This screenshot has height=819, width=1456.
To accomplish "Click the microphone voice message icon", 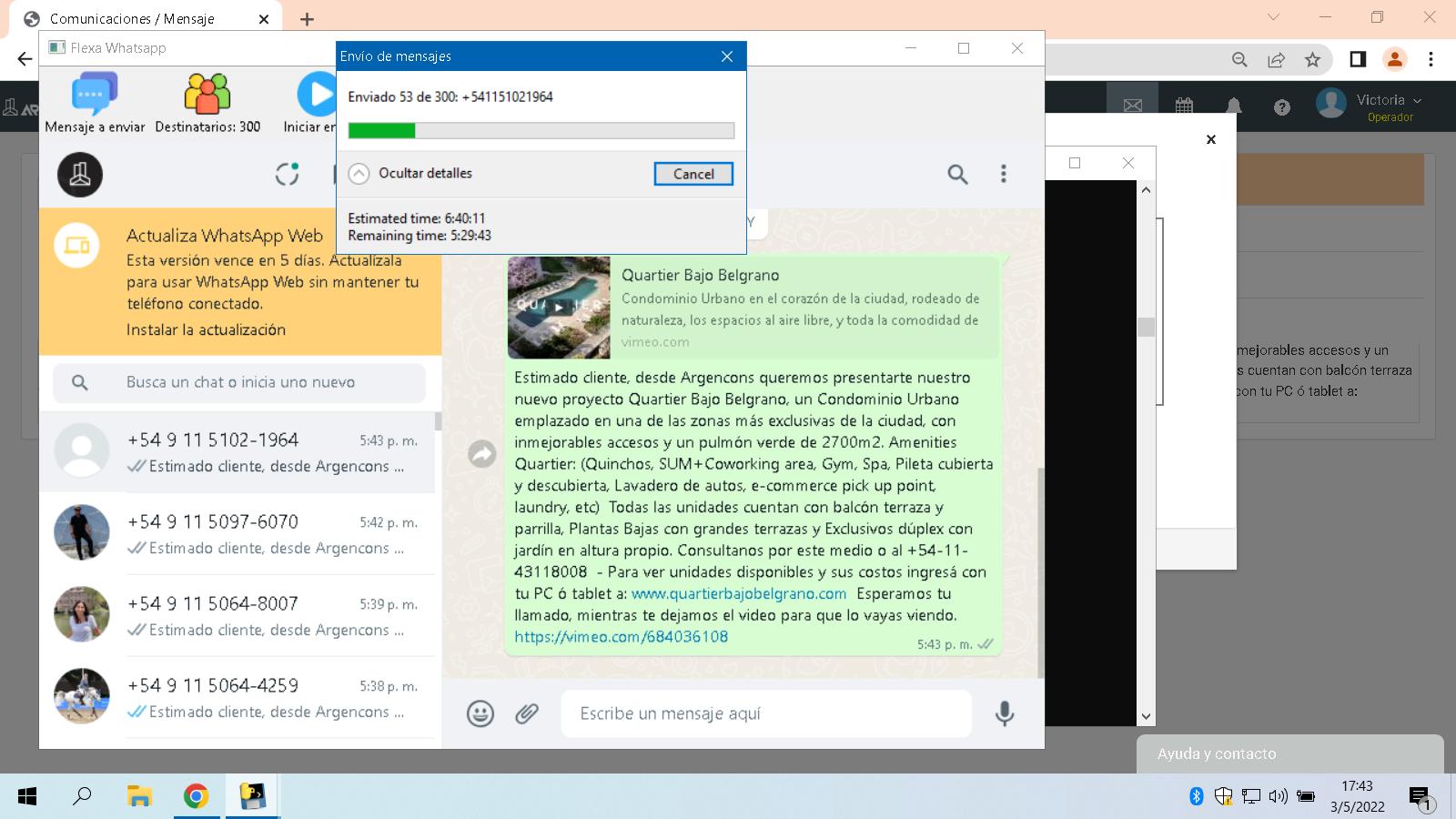I will [x=1005, y=713].
